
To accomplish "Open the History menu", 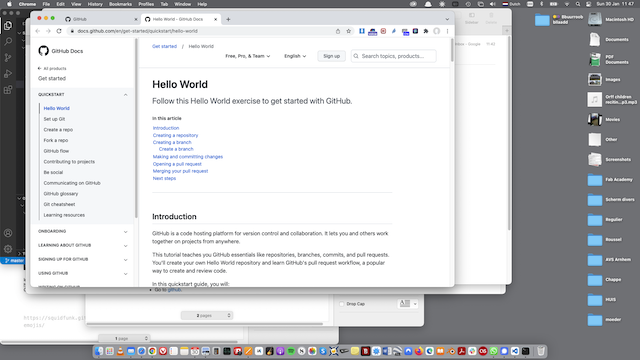I will (x=95, y=4).
